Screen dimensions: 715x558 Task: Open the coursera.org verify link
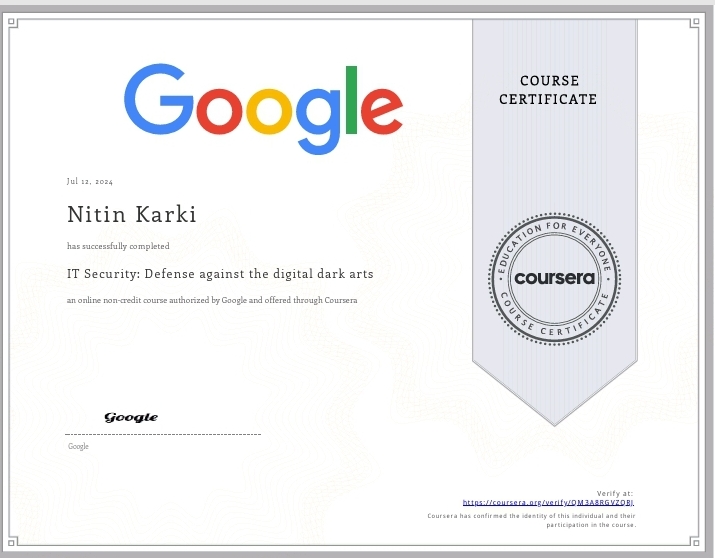click(548, 502)
